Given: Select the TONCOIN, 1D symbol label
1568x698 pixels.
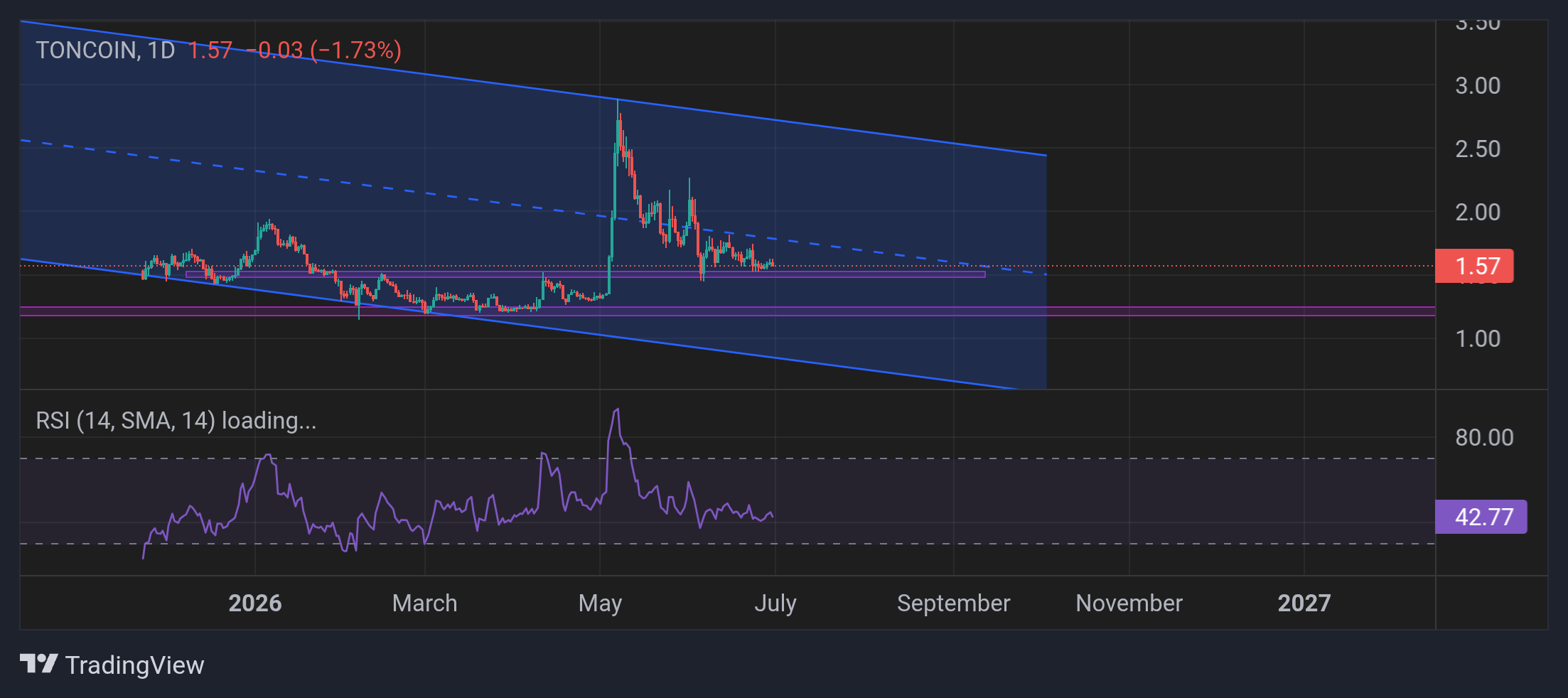Looking at the screenshot, I should pos(105,50).
